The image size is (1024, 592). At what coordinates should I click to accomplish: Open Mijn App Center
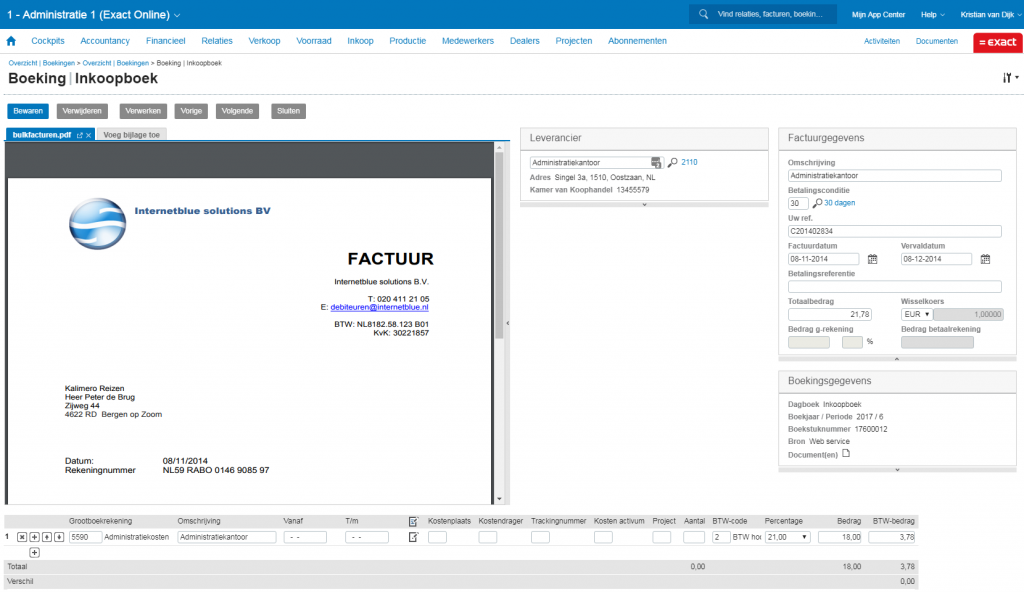(878, 14)
